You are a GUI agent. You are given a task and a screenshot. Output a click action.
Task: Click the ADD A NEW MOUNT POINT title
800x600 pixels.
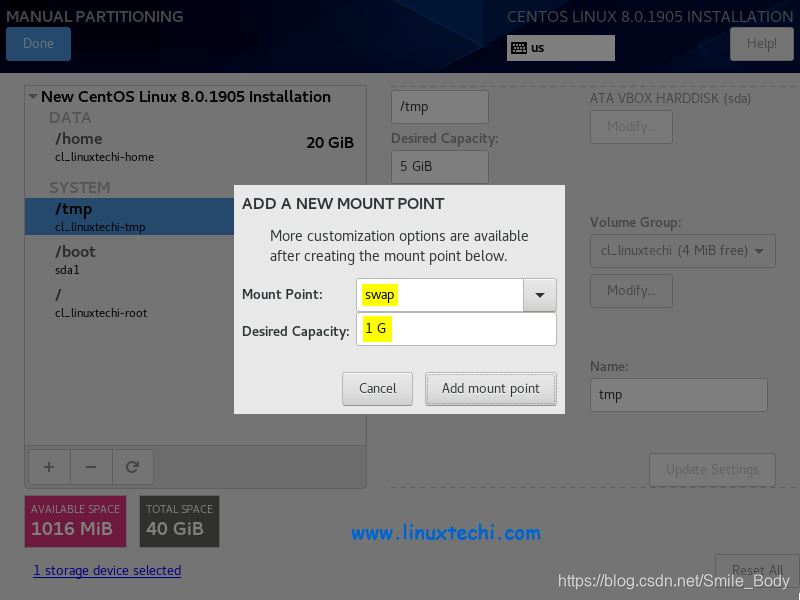[343, 204]
